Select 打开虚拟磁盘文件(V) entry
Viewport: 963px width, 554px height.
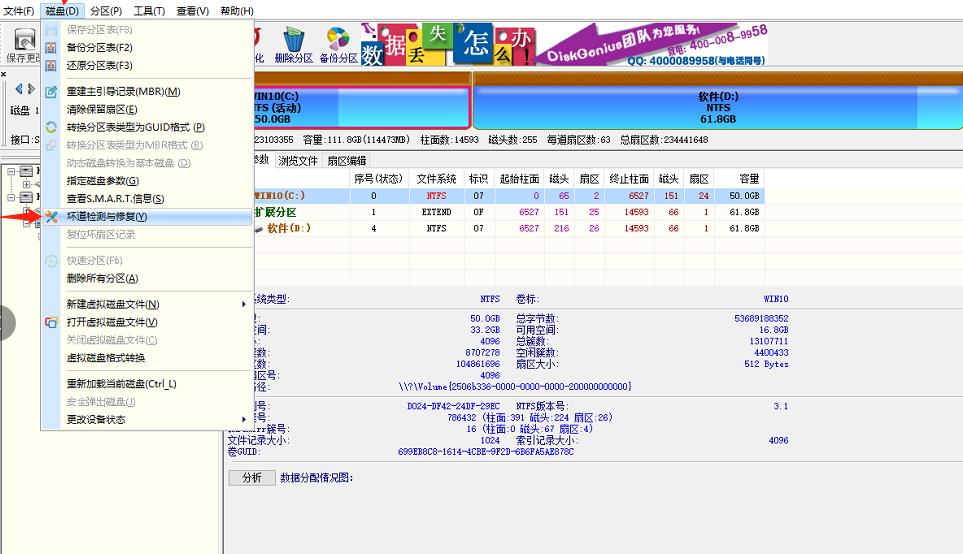(x=147, y=322)
